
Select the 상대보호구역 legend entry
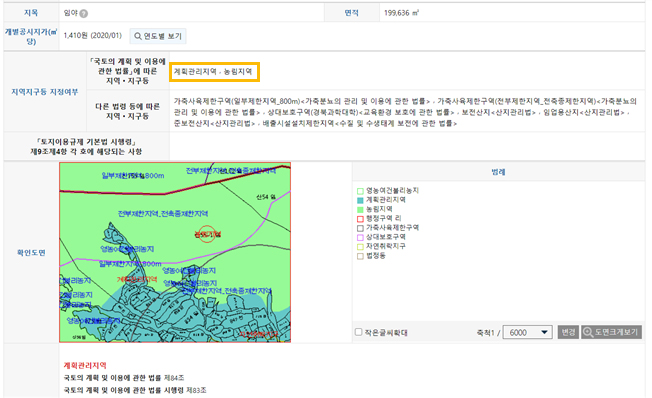point(381,237)
